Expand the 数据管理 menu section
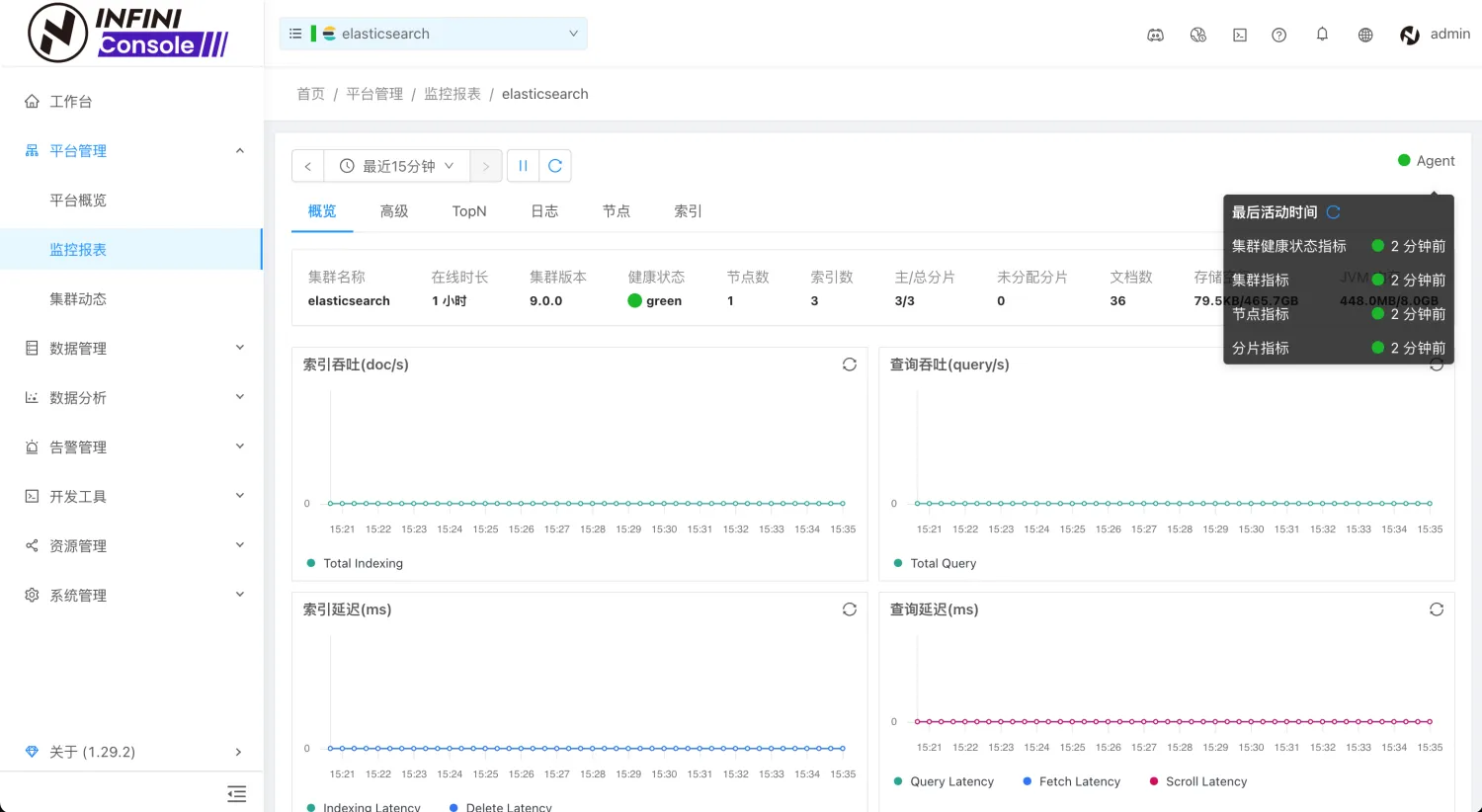The image size is (1482, 812). point(239,348)
